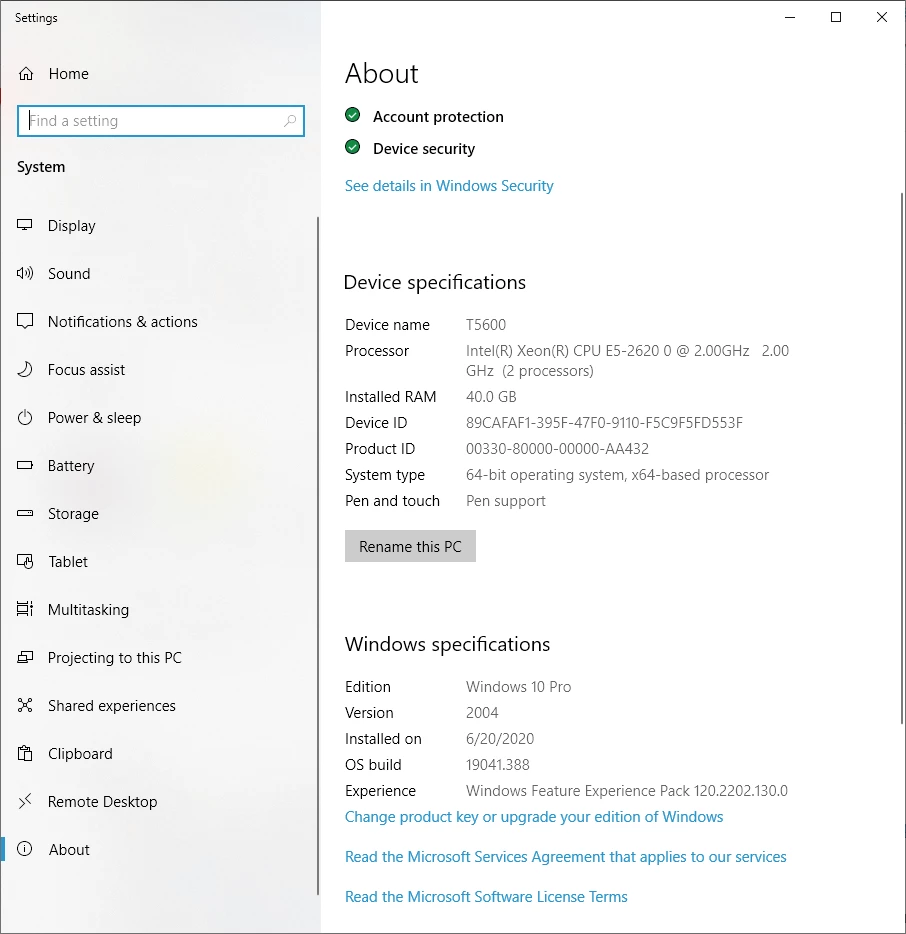Click OS build value 19041.388
This screenshot has width=906, height=934.
pos(497,765)
